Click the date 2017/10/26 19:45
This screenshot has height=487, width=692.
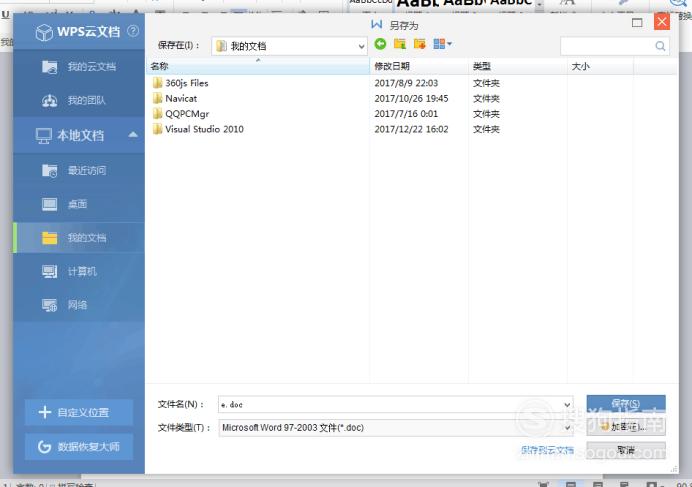411,98
